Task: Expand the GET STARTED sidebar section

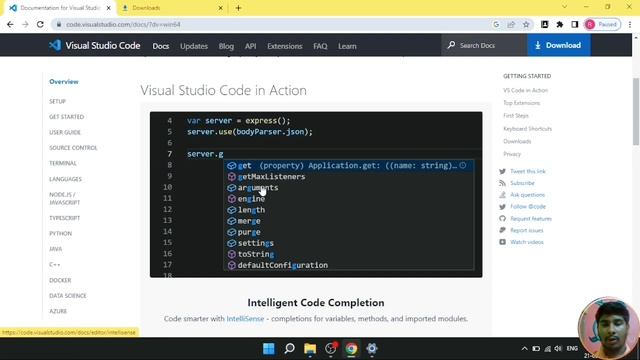Action: (x=67, y=117)
